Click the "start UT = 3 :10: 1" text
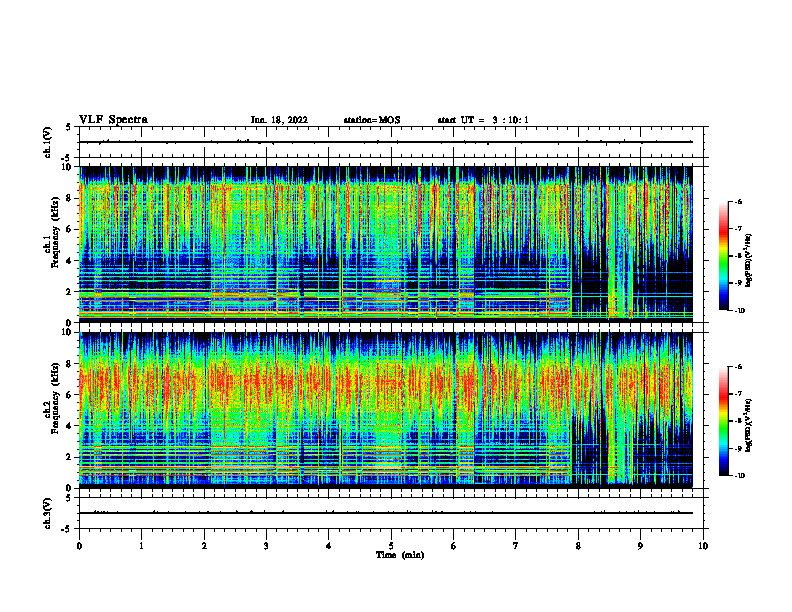The width and height of the screenshot is (792, 612). pyautogui.click(x=483, y=120)
